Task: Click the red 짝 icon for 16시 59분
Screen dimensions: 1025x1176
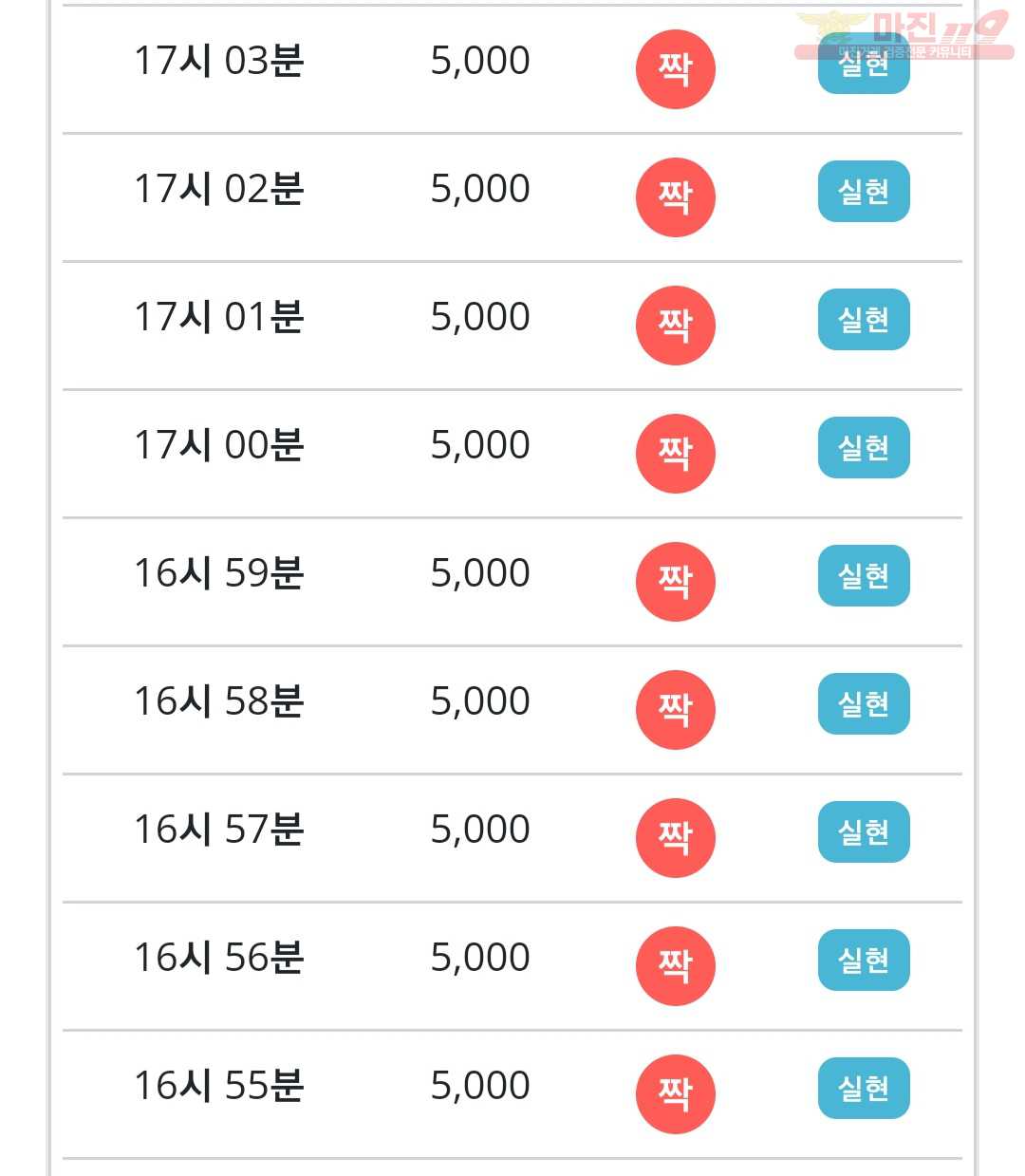Action: (675, 582)
